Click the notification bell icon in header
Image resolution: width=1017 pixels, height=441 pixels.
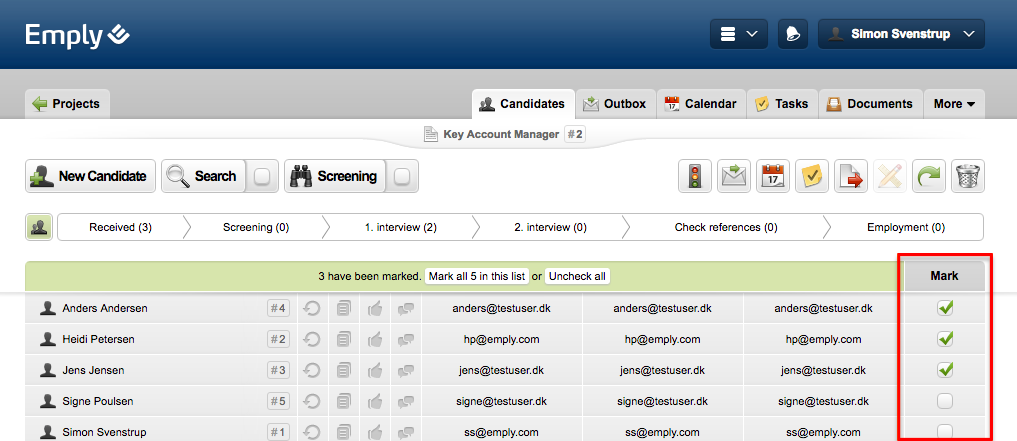pyautogui.click(x=794, y=34)
